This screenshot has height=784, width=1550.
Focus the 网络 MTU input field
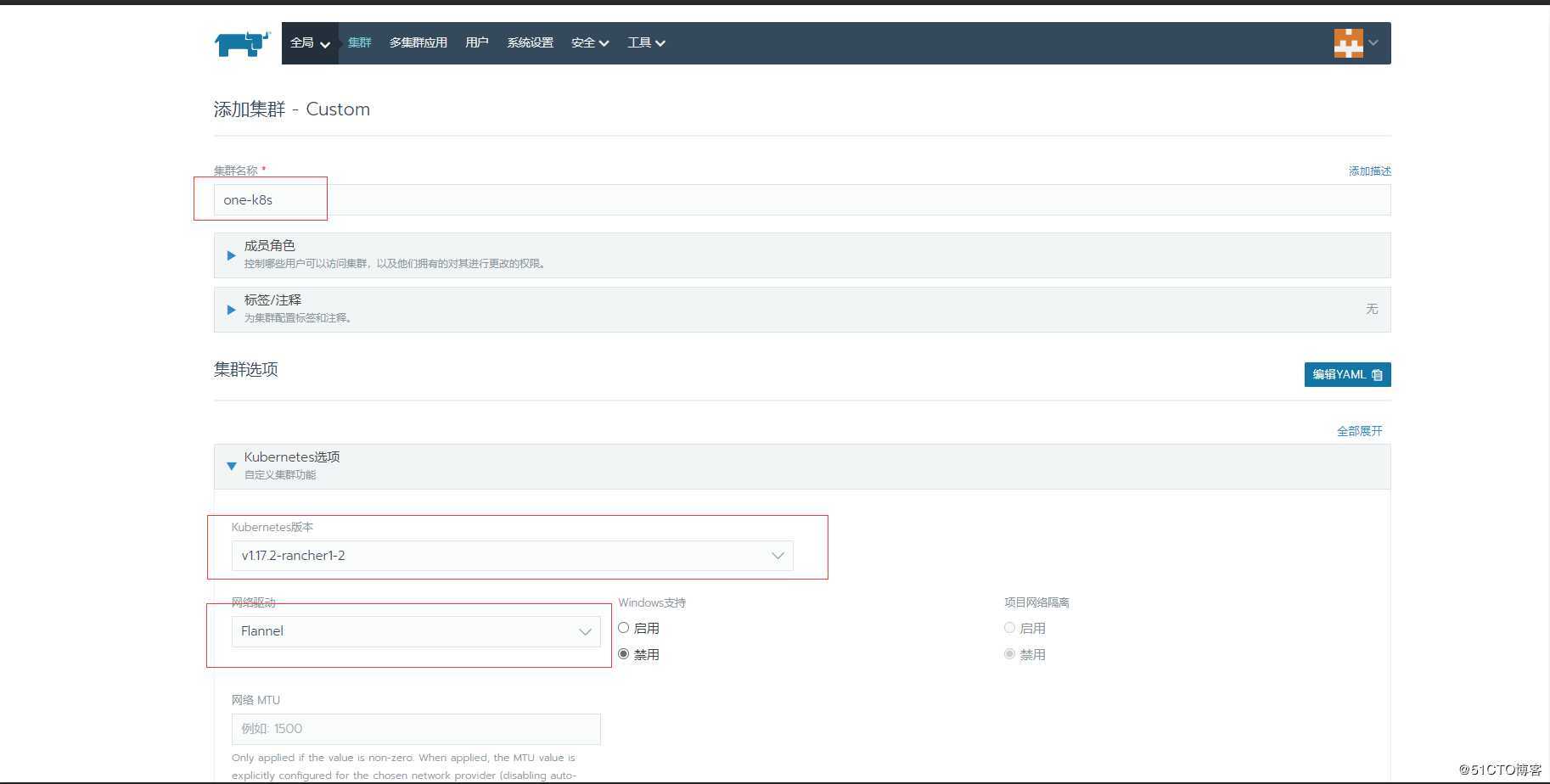[x=416, y=729]
